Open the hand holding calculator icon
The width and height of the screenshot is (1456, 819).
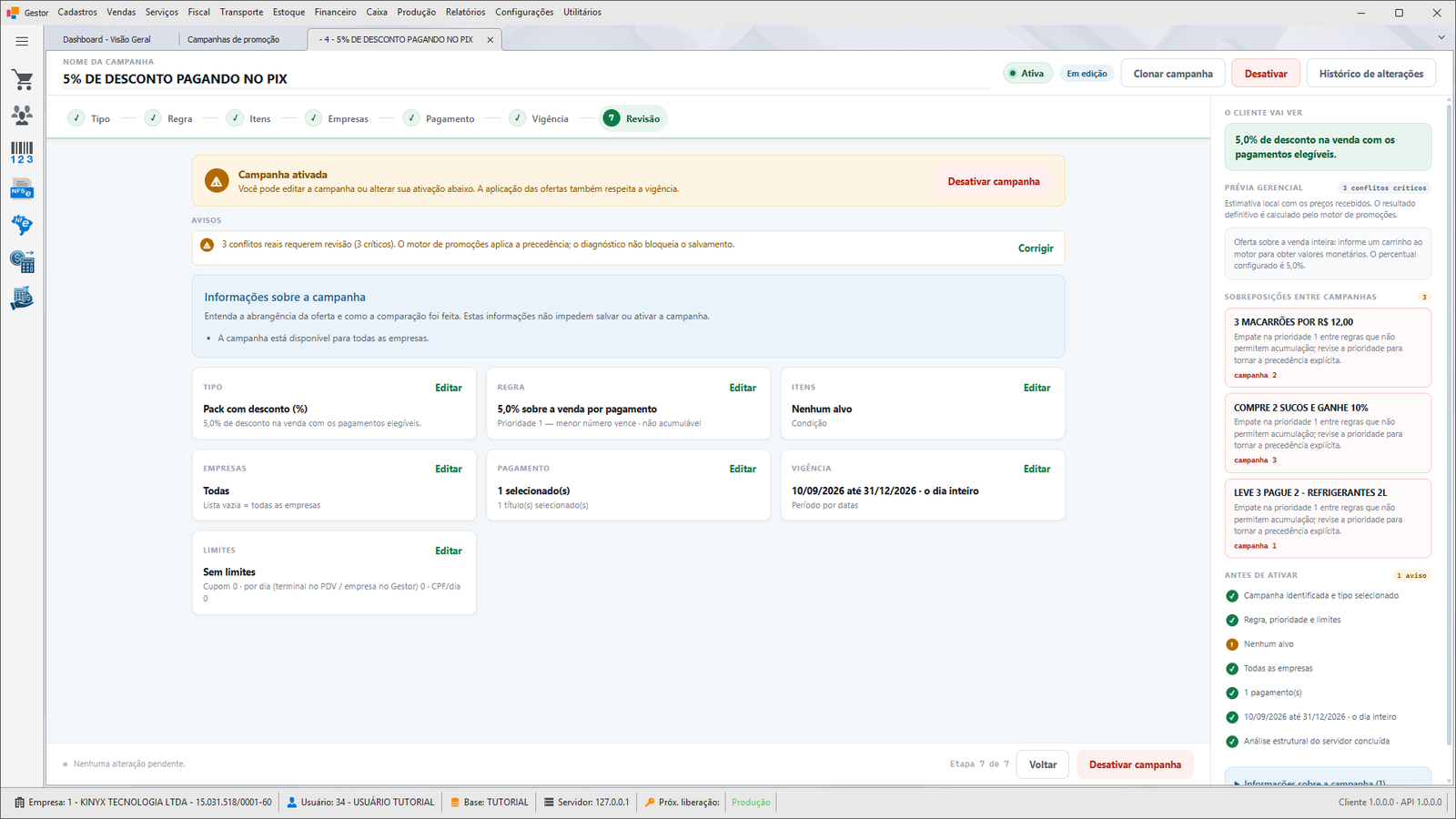tap(22, 298)
